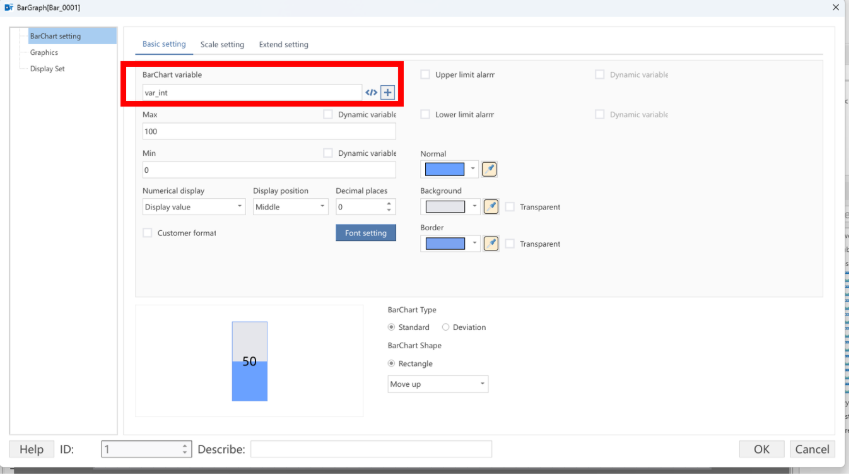Check Dynamic variable next to Upper limit alarm
849x474 pixels.
coord(599,75)
